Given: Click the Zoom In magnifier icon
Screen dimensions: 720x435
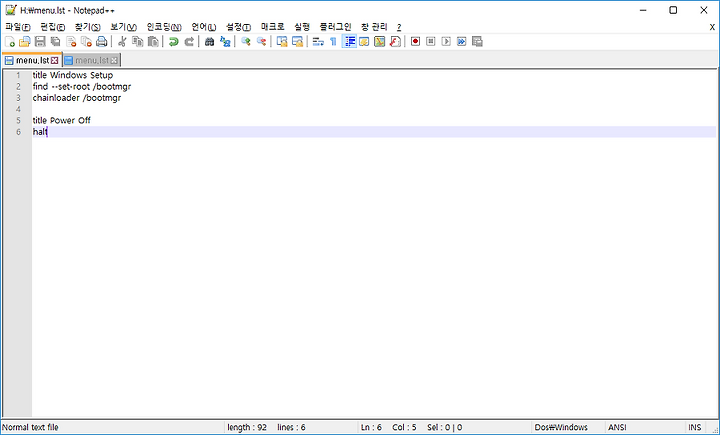Looking at the screenshot, I should click(246, 42).
